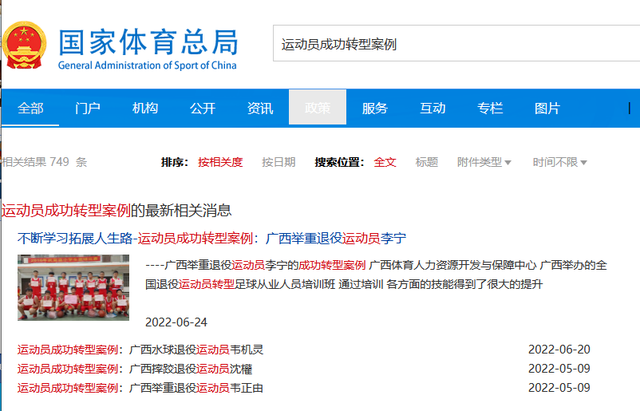Viewport: 640px width, 411px height.
Task: Set search position to 全文
Action: click(x=385, y=162)
